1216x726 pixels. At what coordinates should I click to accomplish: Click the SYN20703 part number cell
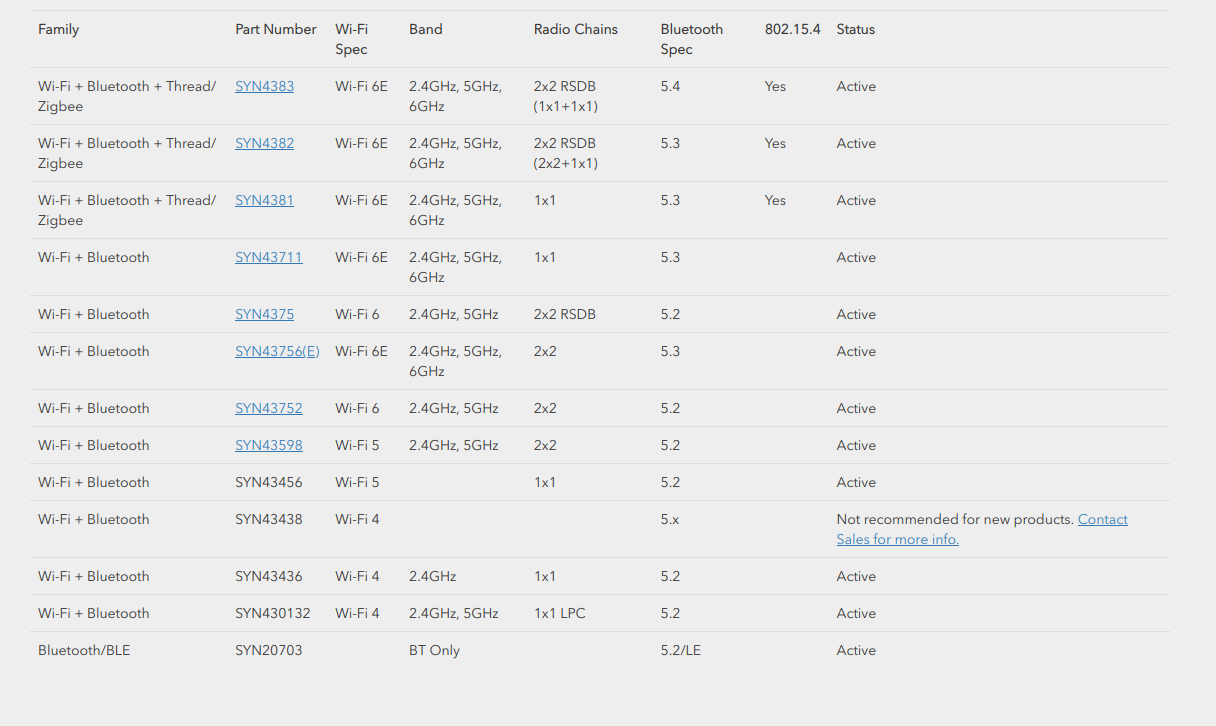[x=268, y=650]
